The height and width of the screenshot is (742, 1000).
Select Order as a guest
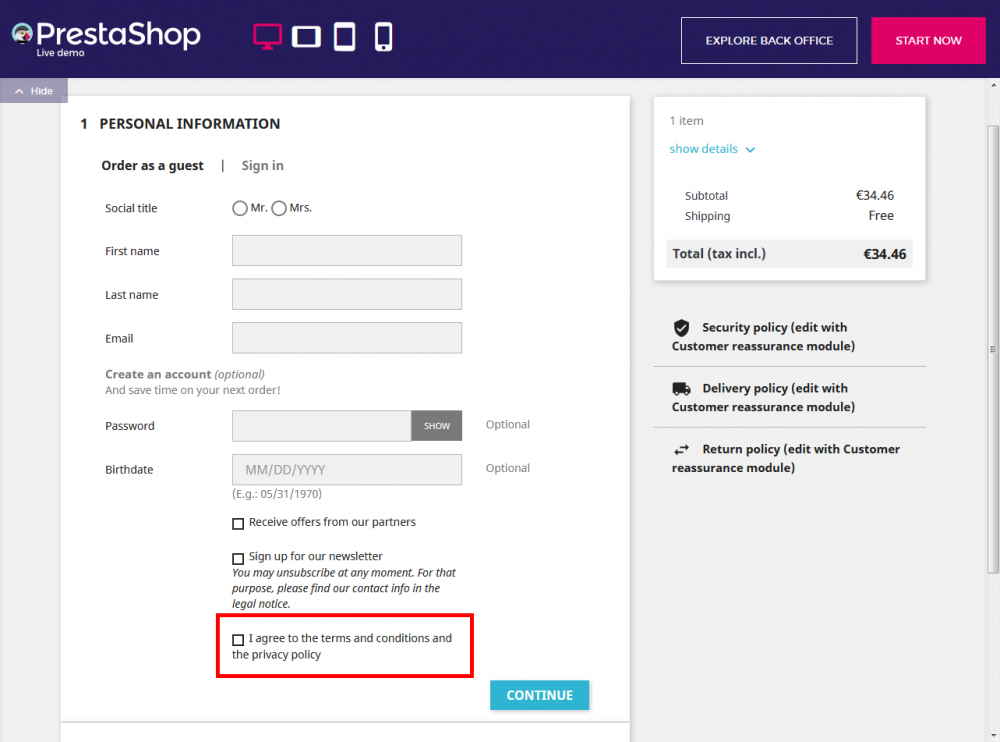pyautogui.click(x=152, y=165)
